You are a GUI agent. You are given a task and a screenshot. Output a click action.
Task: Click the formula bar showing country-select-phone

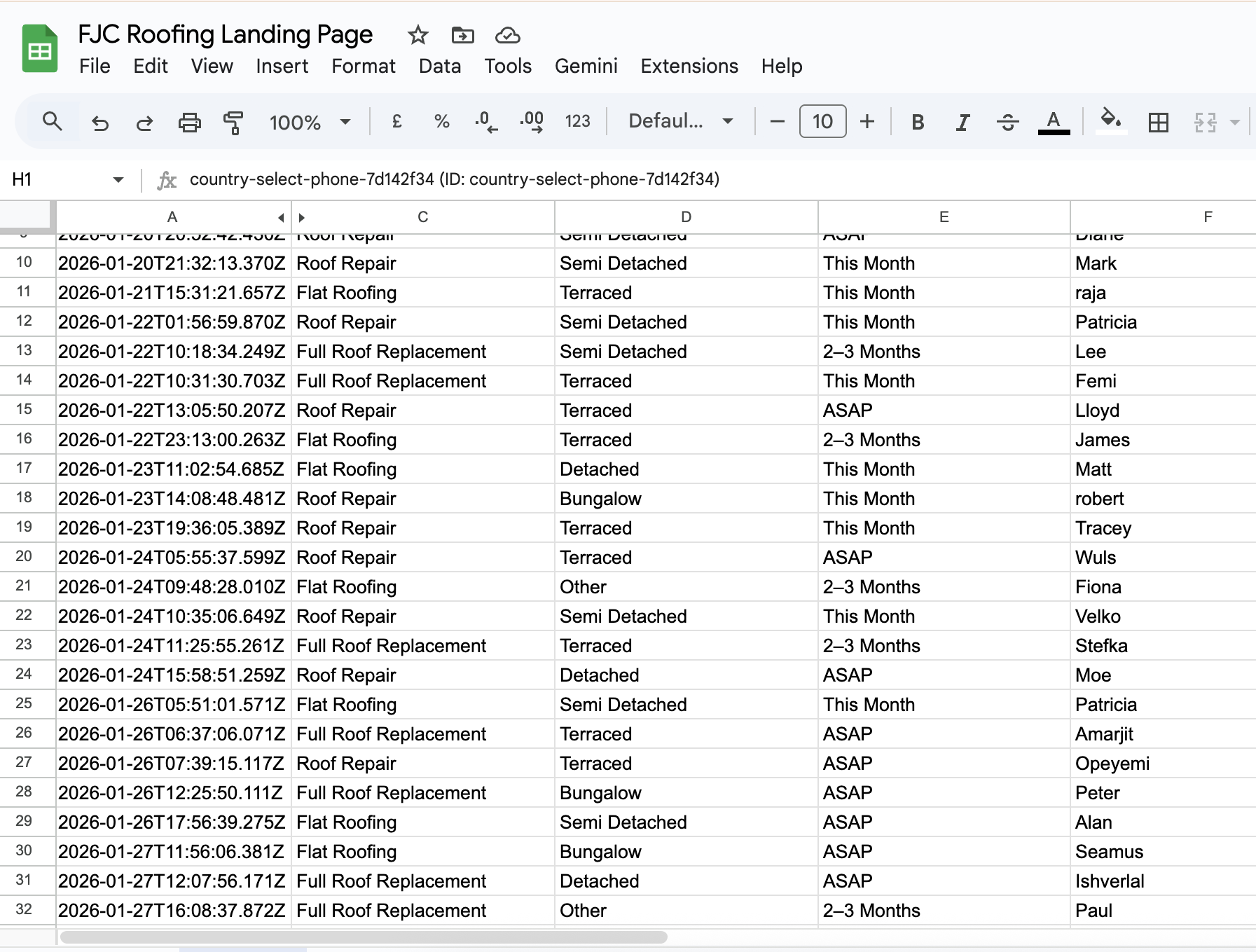(455, 179)
